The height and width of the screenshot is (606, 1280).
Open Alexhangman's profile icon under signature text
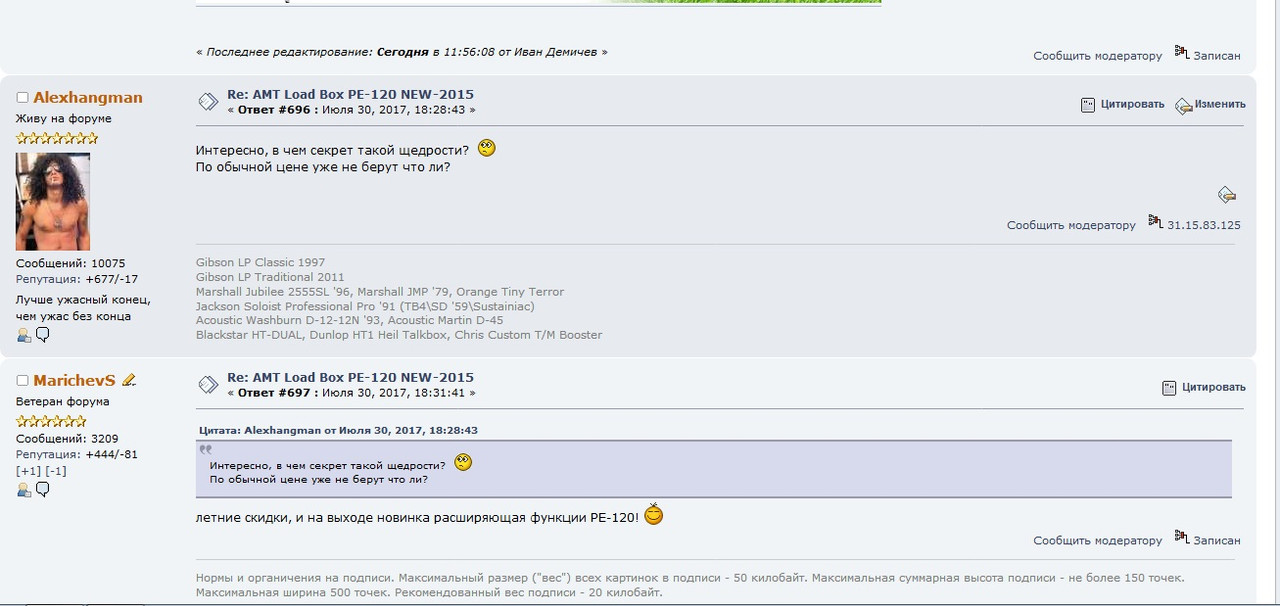coord(24,335)
